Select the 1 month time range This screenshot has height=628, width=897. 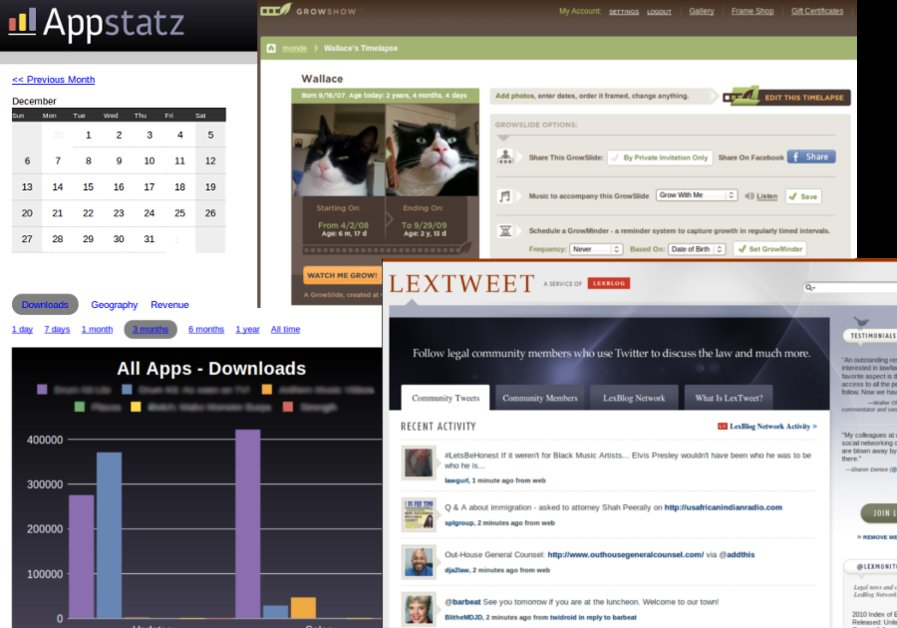97,329
